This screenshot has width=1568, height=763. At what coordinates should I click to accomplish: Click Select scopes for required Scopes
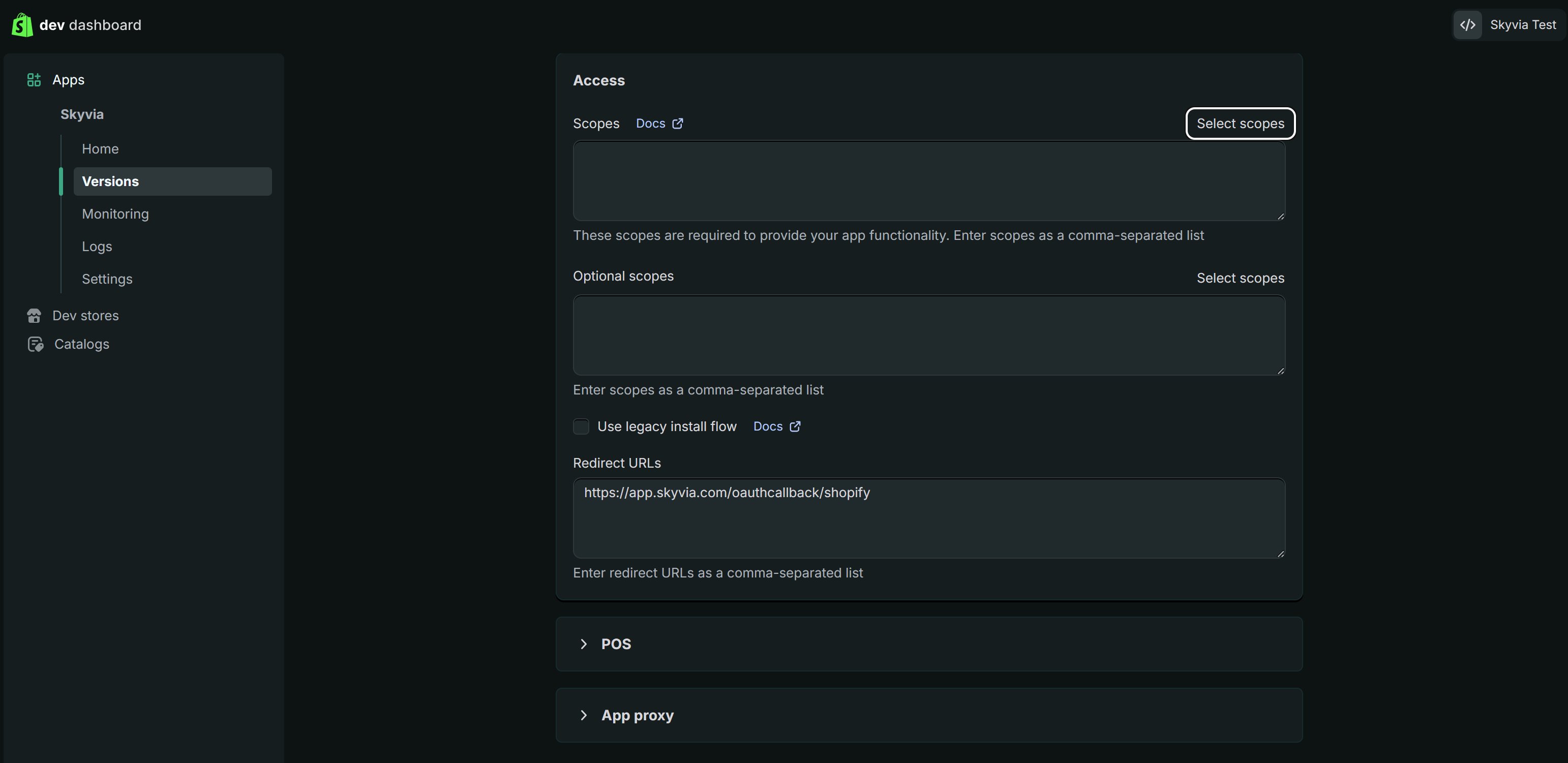pyautogui.click(x=1240, y=123)
